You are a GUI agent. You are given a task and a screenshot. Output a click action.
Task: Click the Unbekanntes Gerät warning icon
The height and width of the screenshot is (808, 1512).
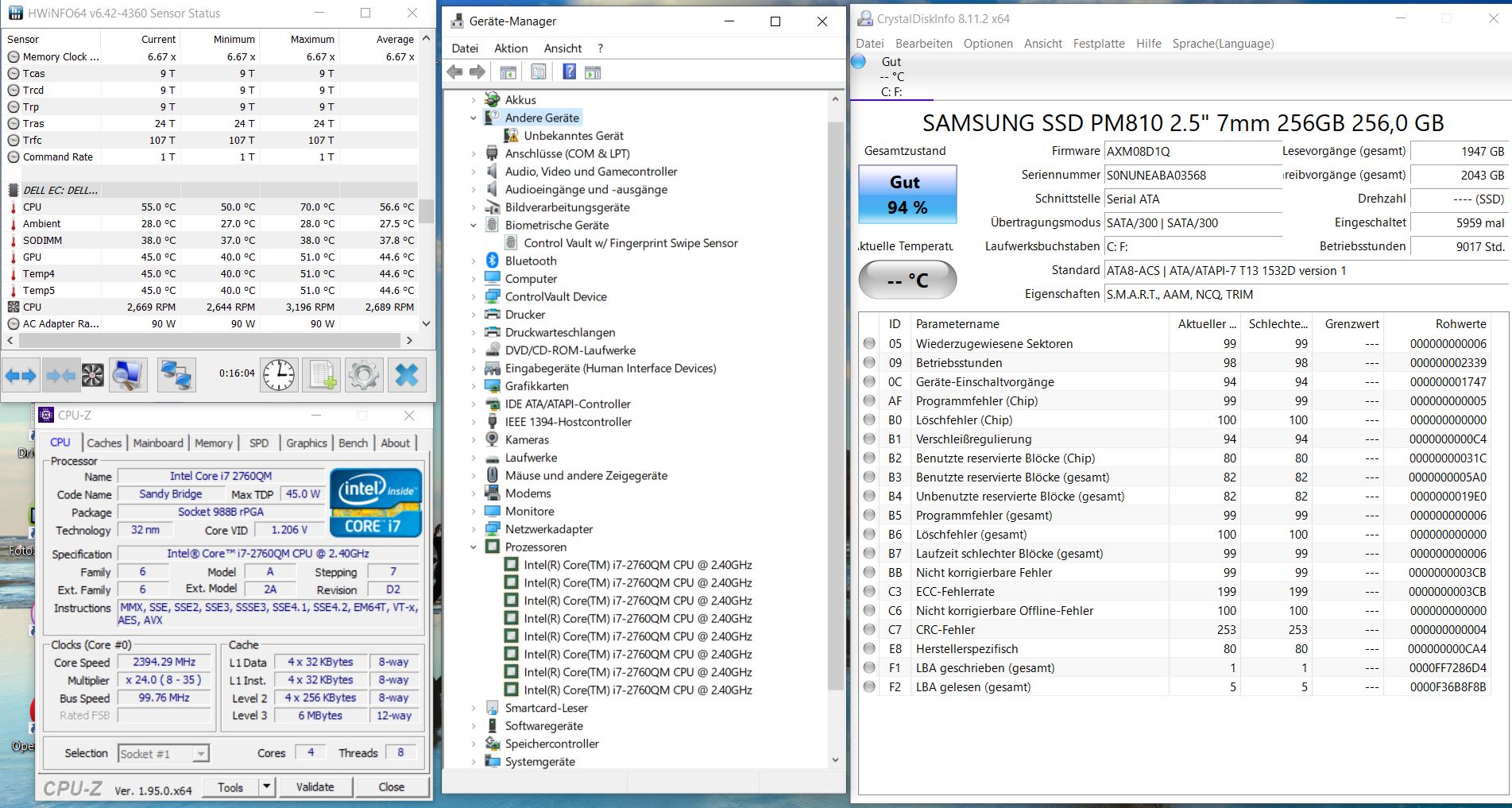click(512, 136)
